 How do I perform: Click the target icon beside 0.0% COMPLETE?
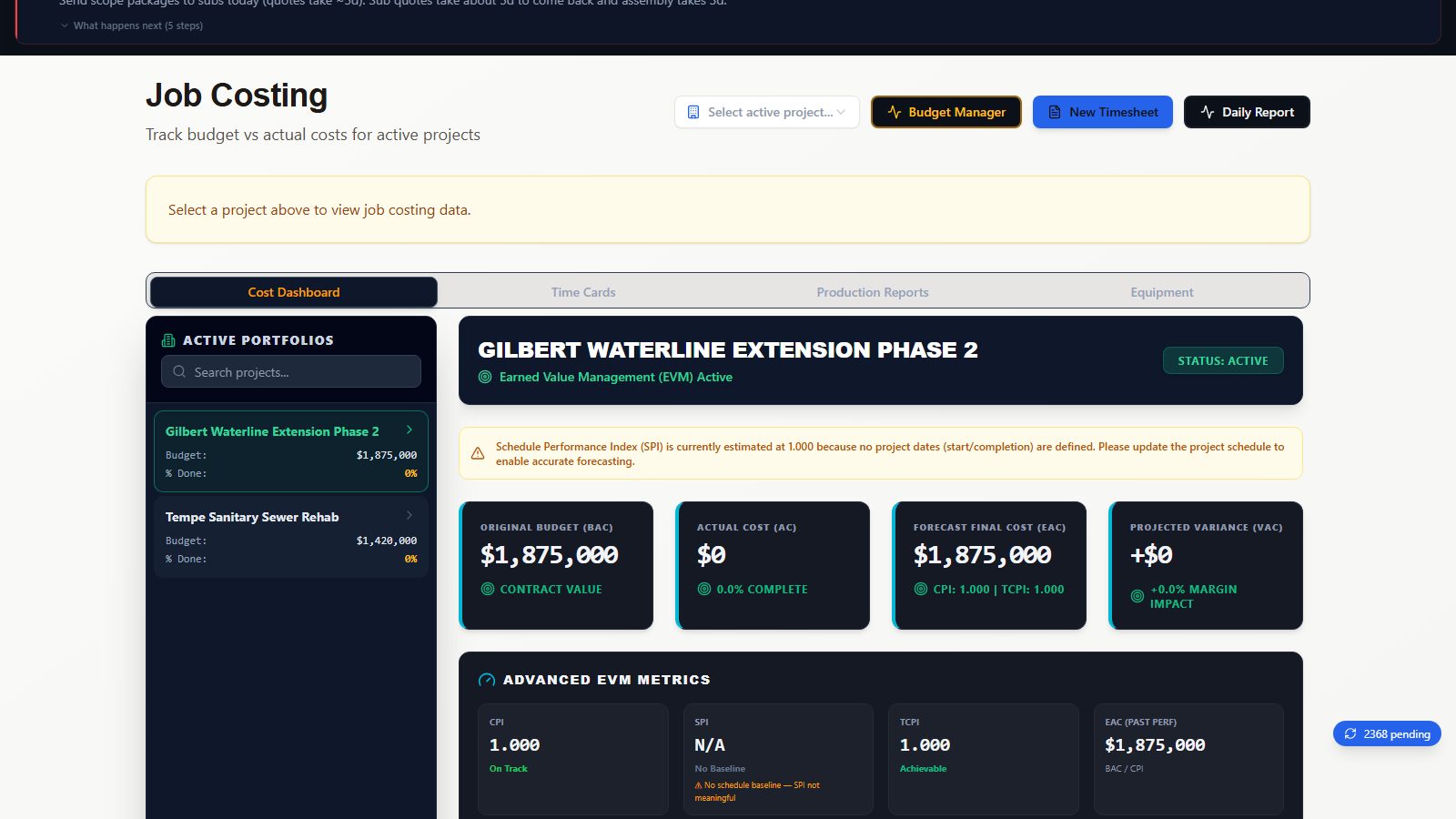[x=704, y=589]
